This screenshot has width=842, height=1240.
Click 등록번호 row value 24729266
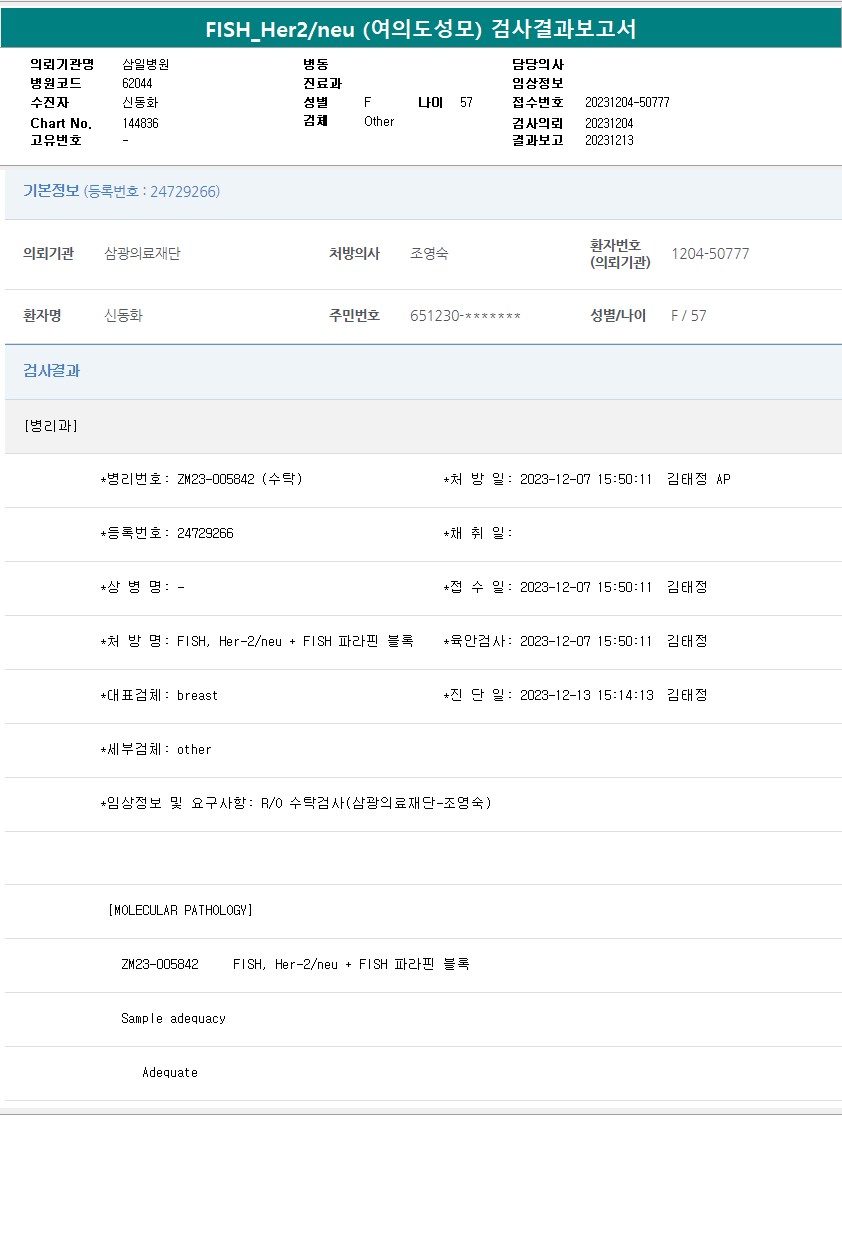pyautogui.click(x=205, y=533)
